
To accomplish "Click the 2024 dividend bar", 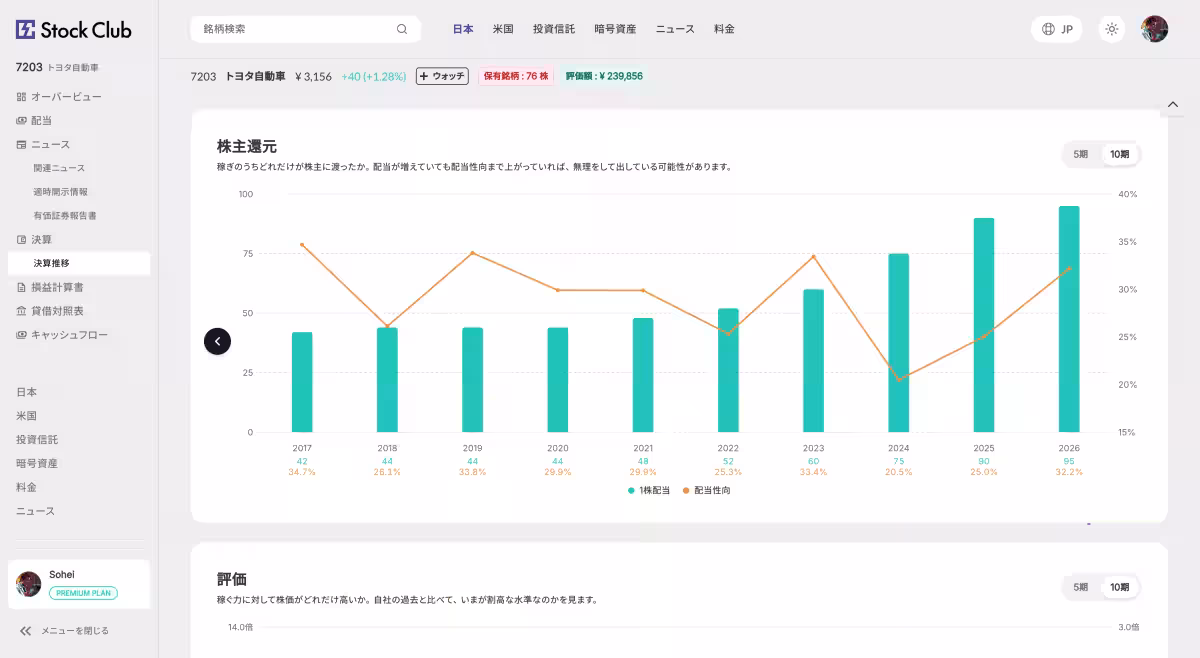I will point(899,343).
